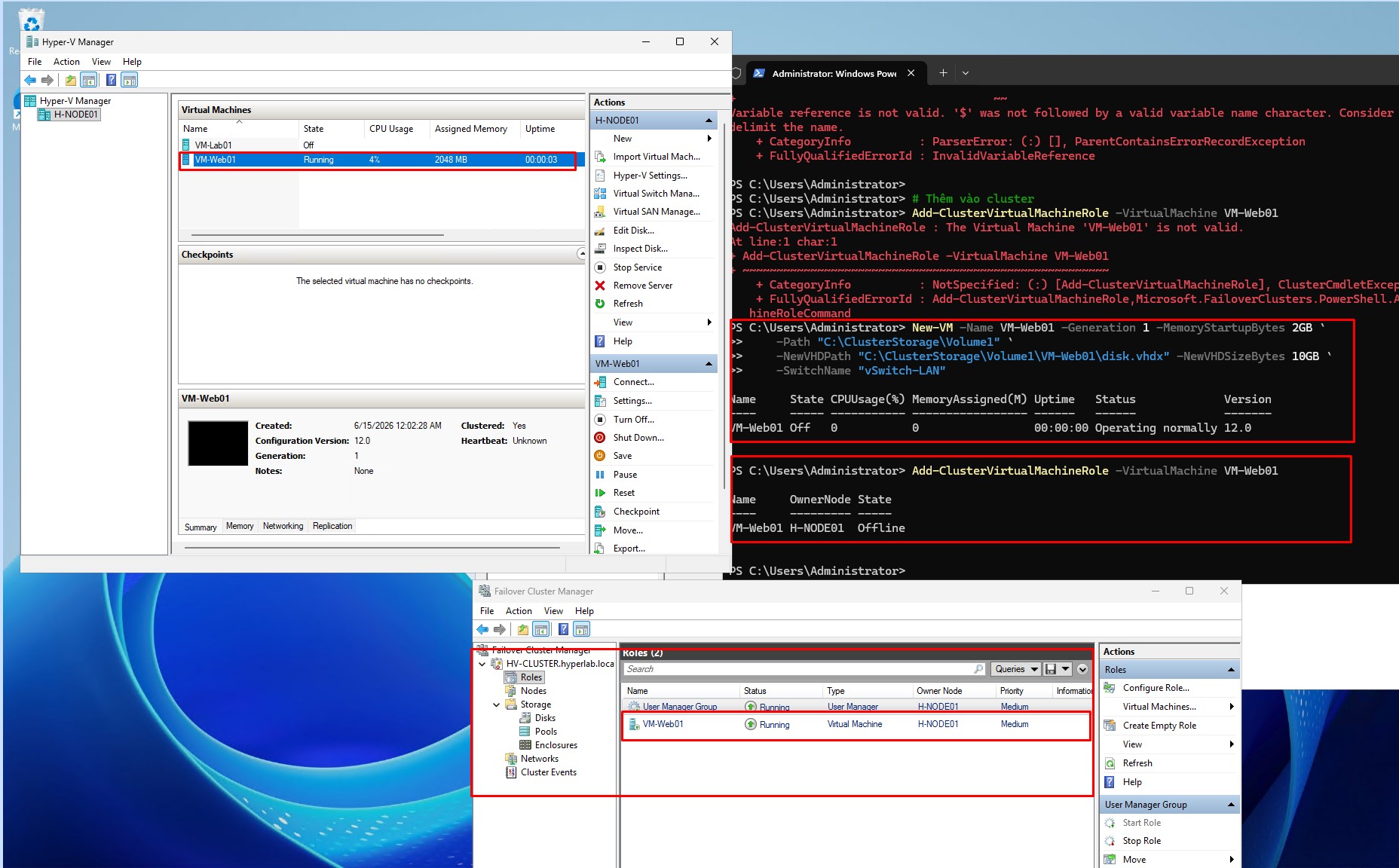Viewport: 1399px width, 868px height.
Task: Click the help icon in Failover Cluster Manager toolbar
Action: [564, 629]
